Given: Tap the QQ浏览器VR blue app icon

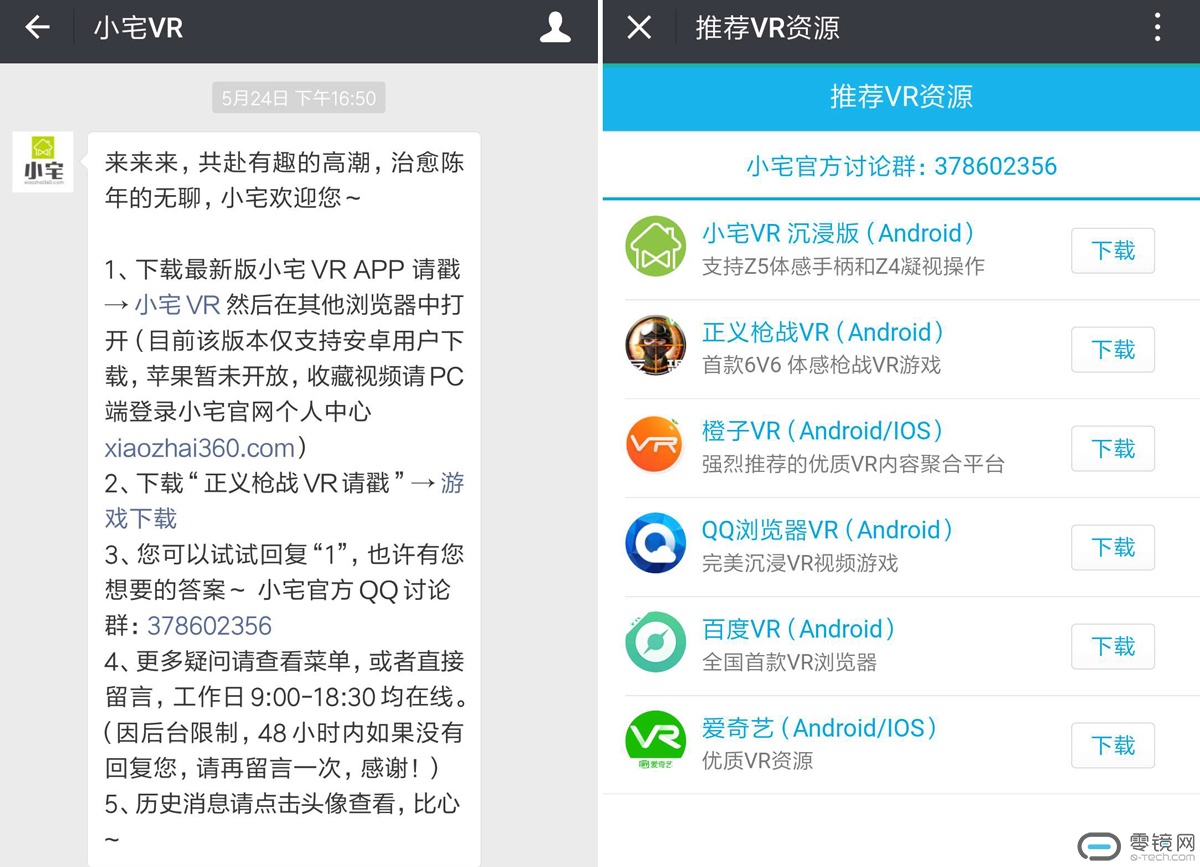Looking at the screenshot, I should 656,545.
